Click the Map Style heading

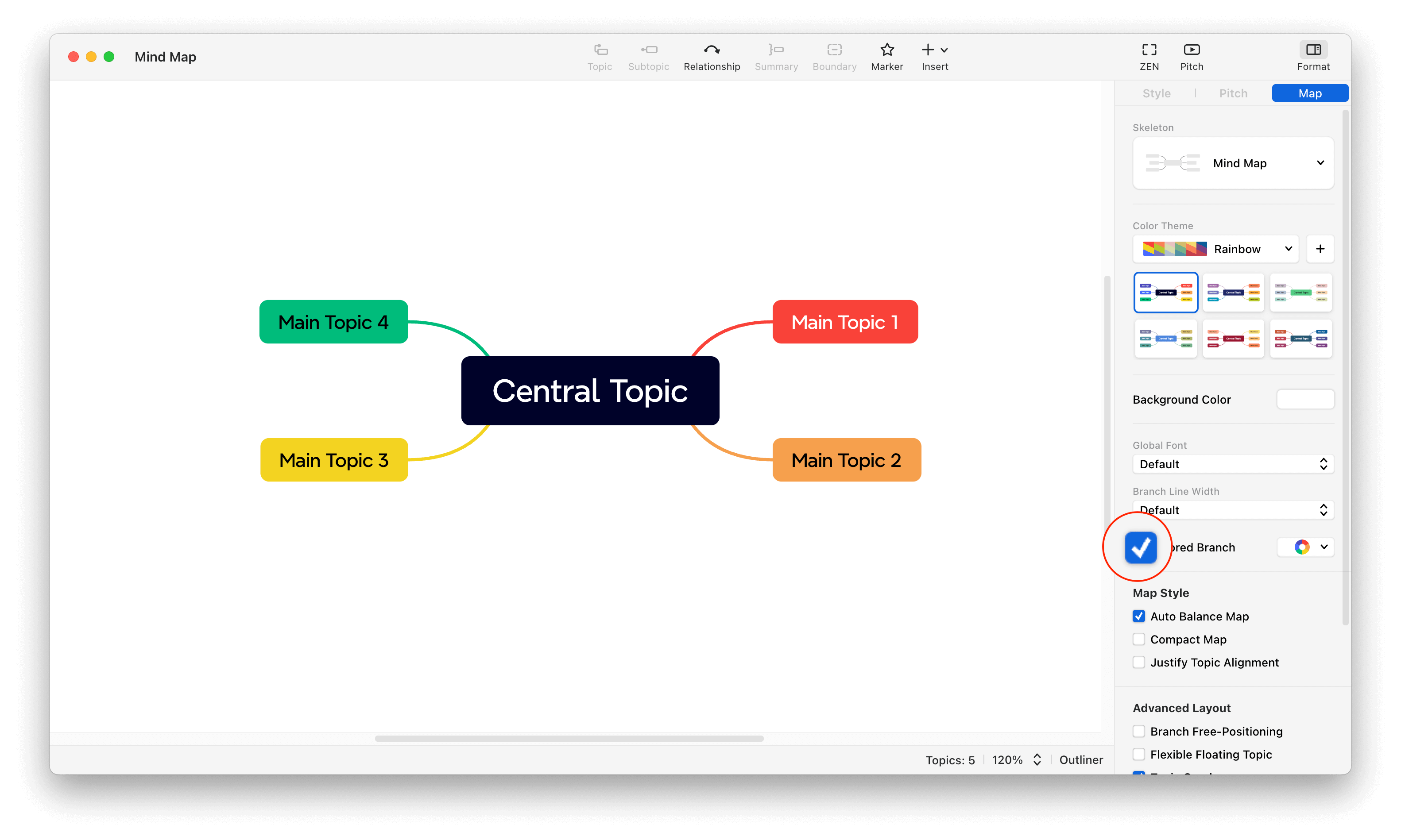1160,593
